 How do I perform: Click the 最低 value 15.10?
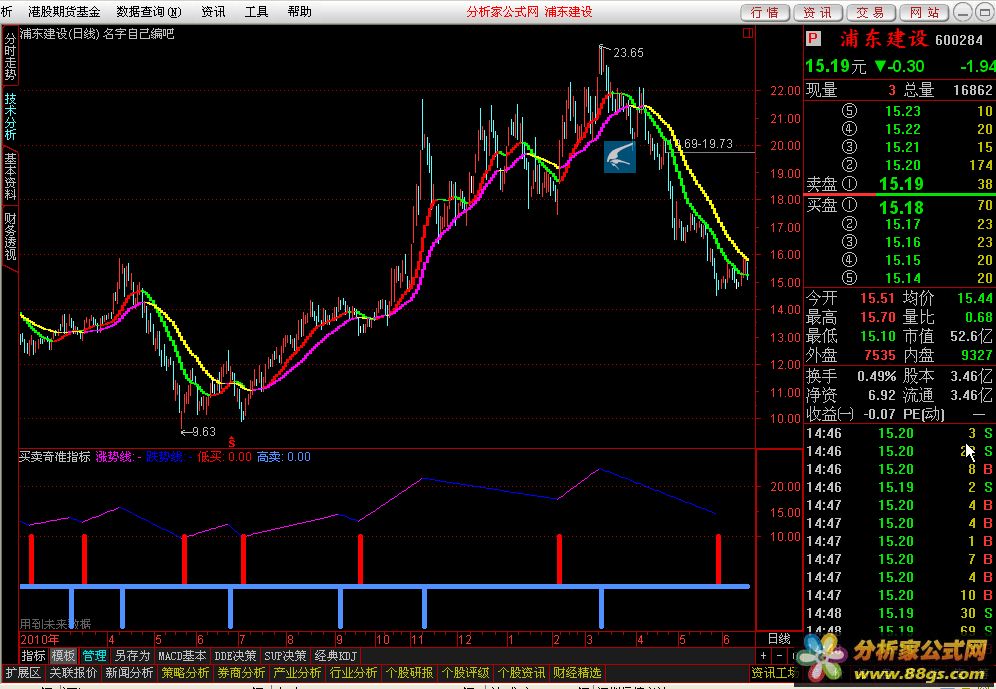[878, 336]
